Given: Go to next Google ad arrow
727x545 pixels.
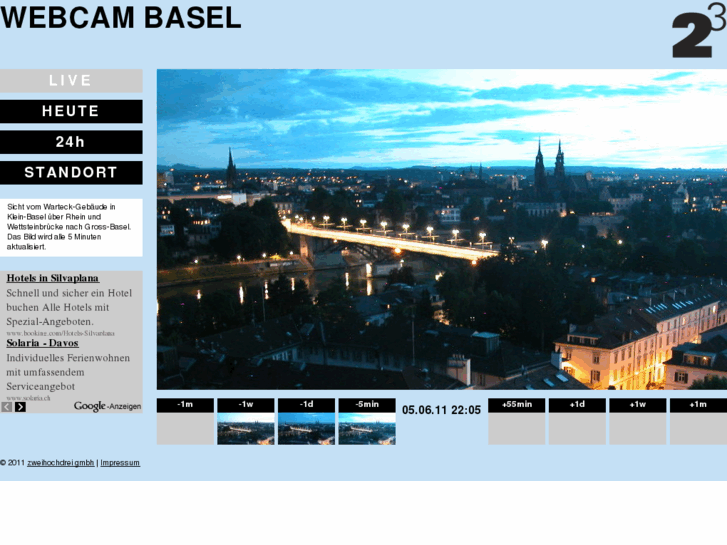Looking at the screenshot, I should coord(20,407).
